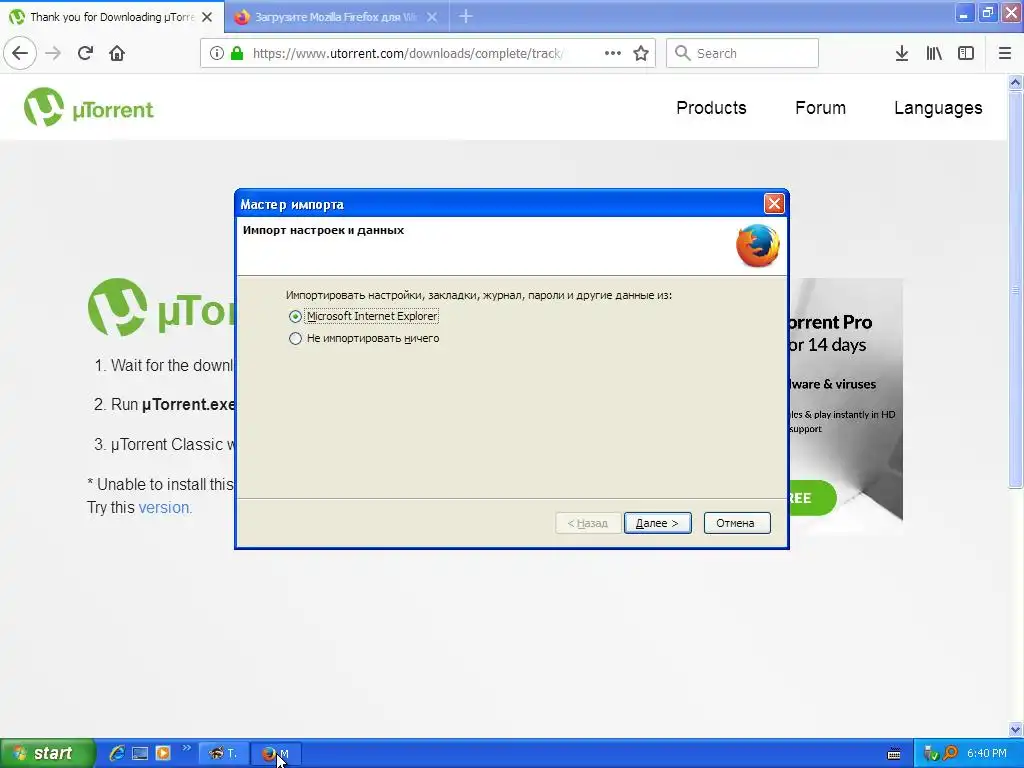The height and width of the screenshot is (768, 1024).
Task: Click Show Desktop quick launch icon
Action: coord(140,753)
